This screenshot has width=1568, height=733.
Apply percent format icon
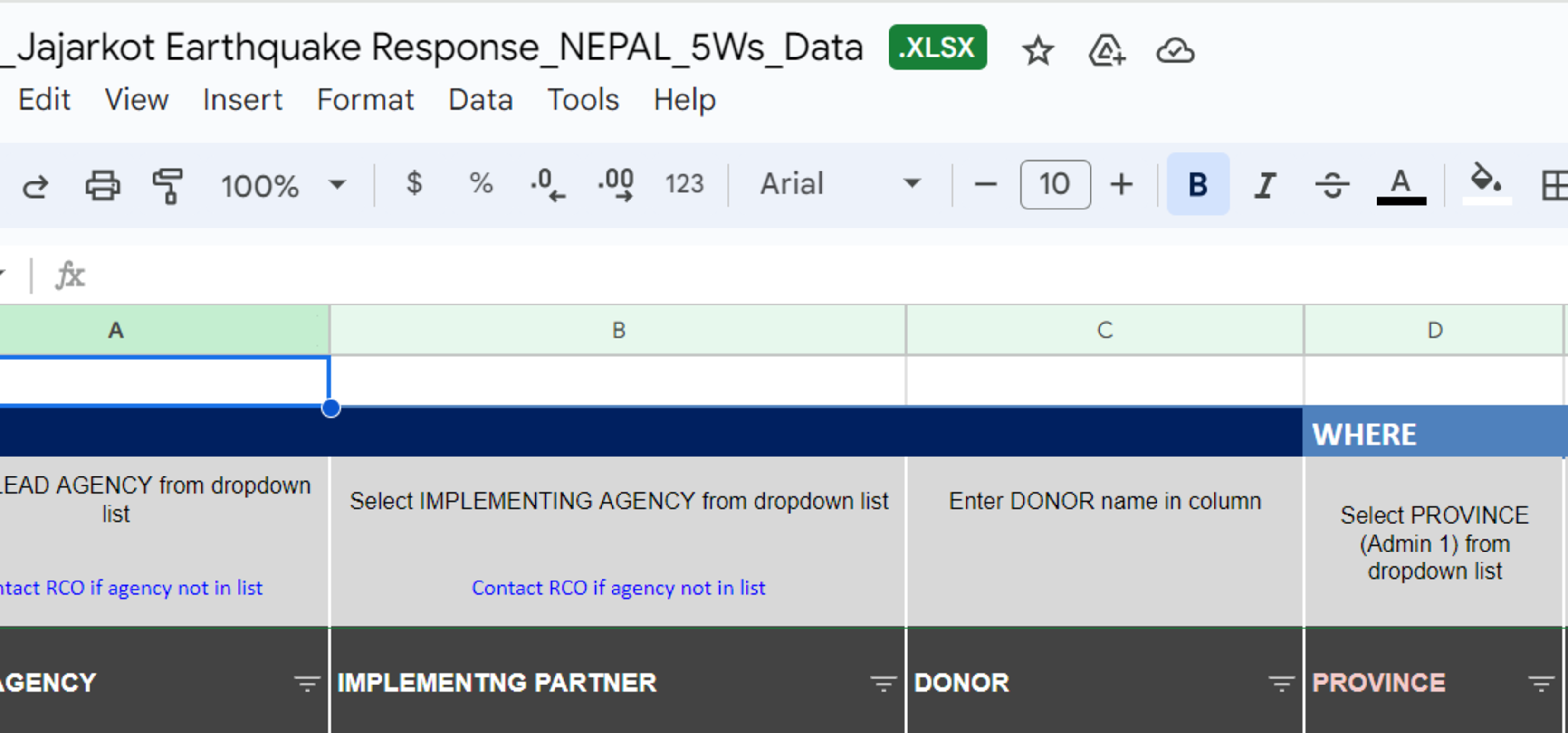pos(481,183)
